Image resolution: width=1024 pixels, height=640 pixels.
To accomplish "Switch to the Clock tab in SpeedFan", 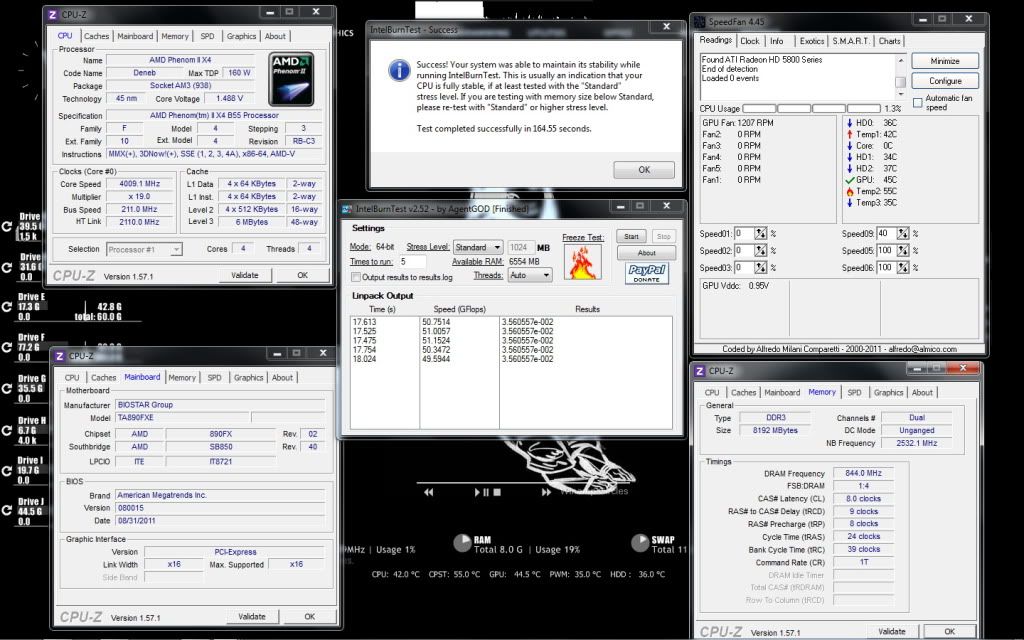I will pyautogui.click(x=749, y=41).
